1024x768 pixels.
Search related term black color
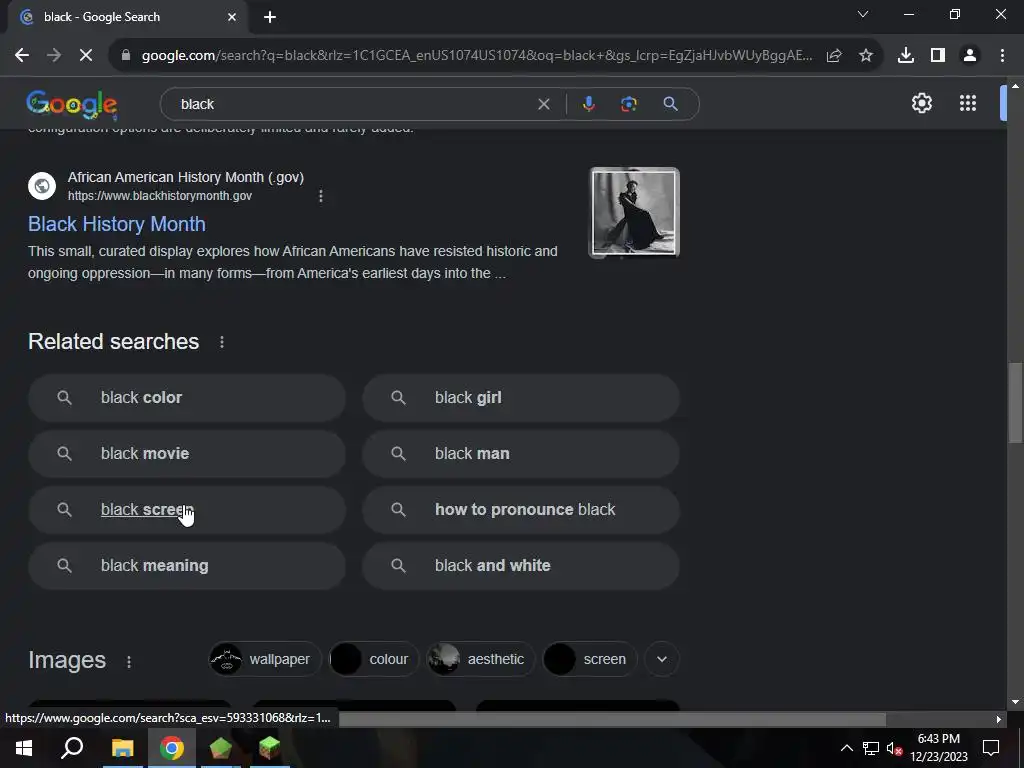tap(187, 398)
